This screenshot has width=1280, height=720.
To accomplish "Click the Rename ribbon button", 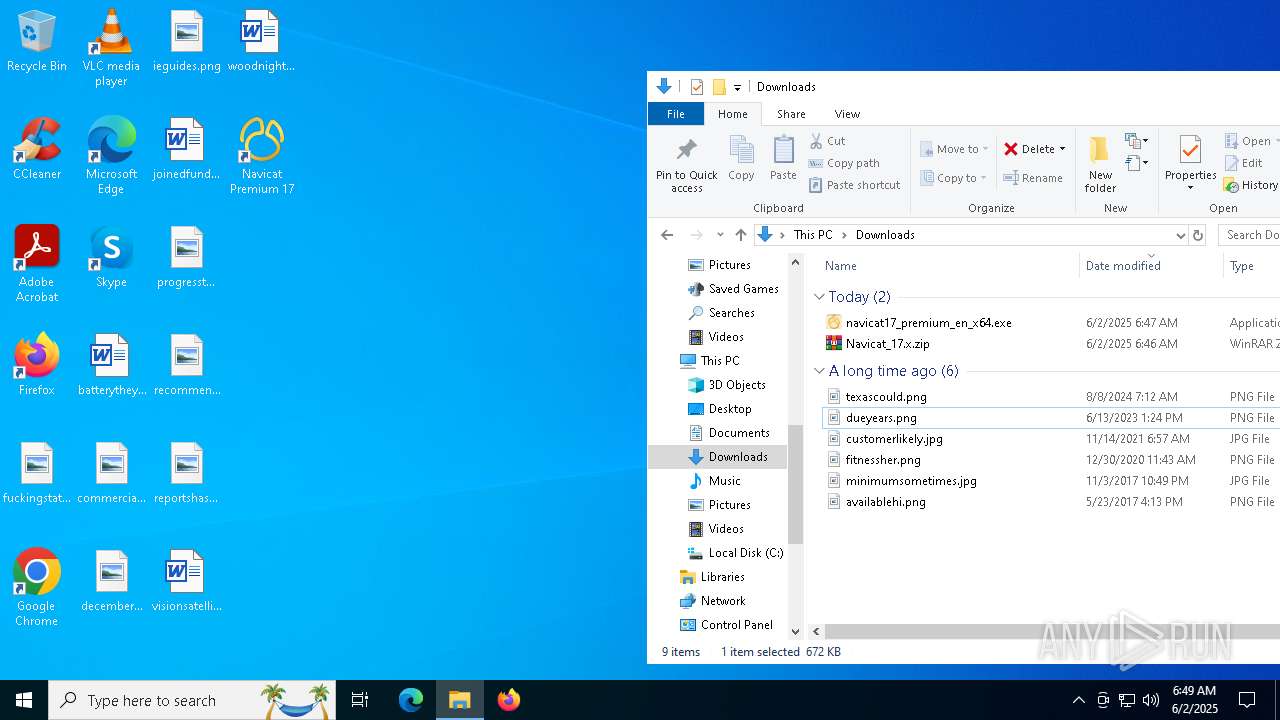I will 1033,178.
